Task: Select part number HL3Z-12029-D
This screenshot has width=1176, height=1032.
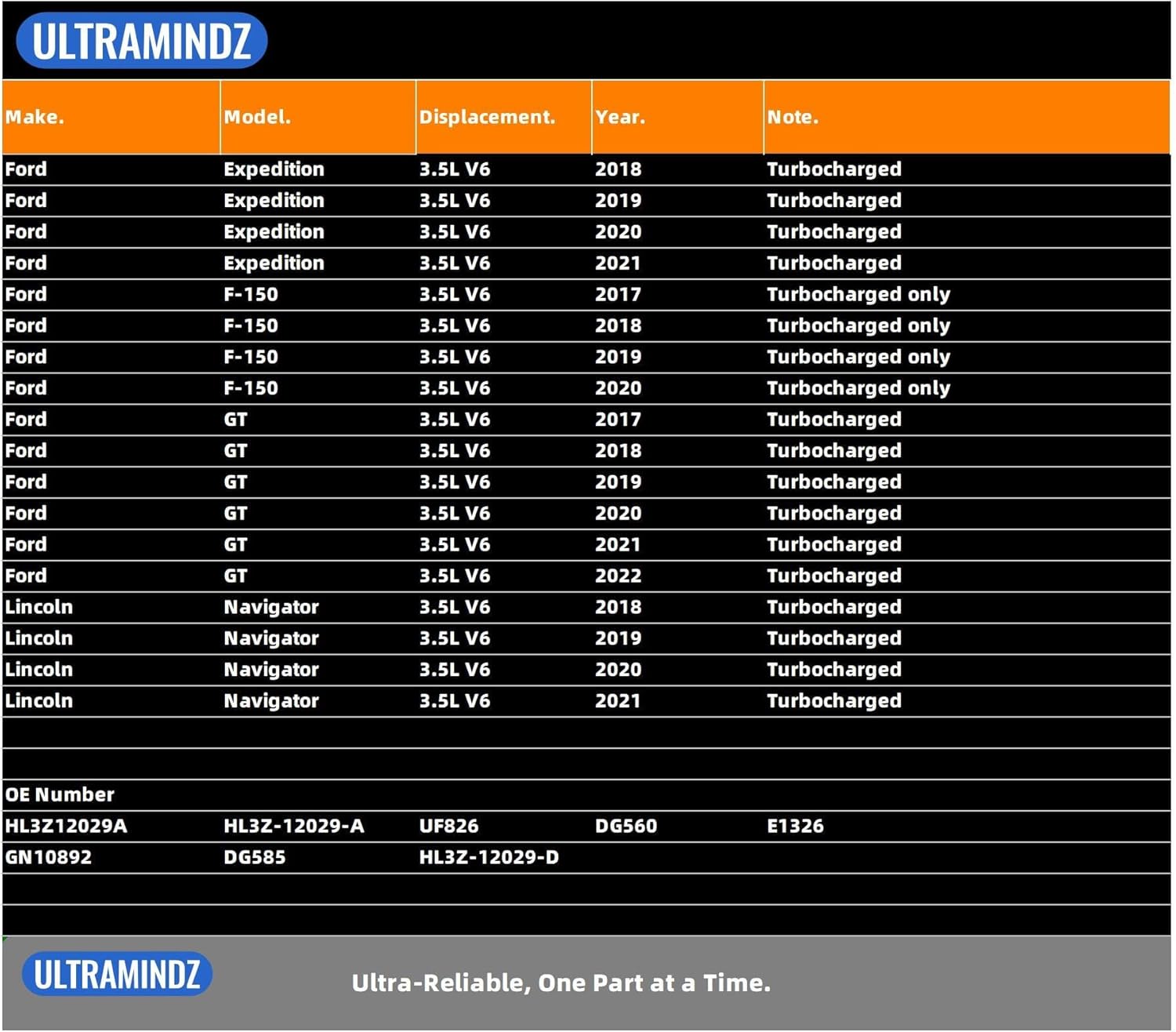Action: pyautogui.click(x=489, y=858)
